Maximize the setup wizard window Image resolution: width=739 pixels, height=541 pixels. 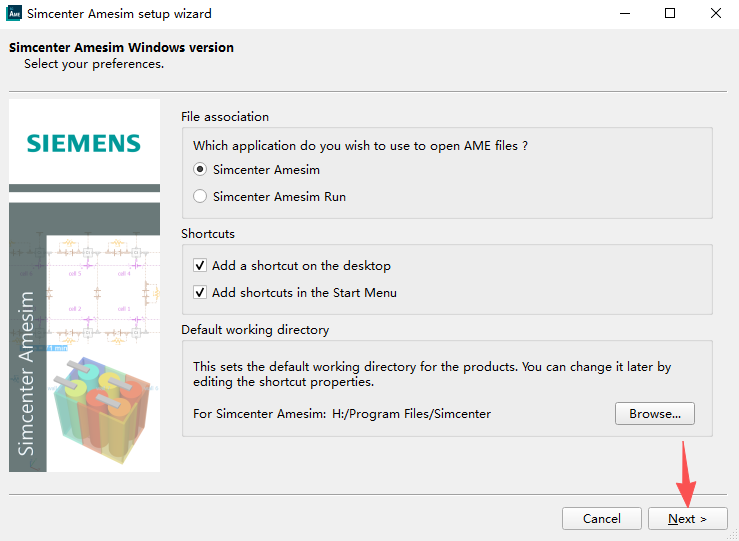click(669, 14)
